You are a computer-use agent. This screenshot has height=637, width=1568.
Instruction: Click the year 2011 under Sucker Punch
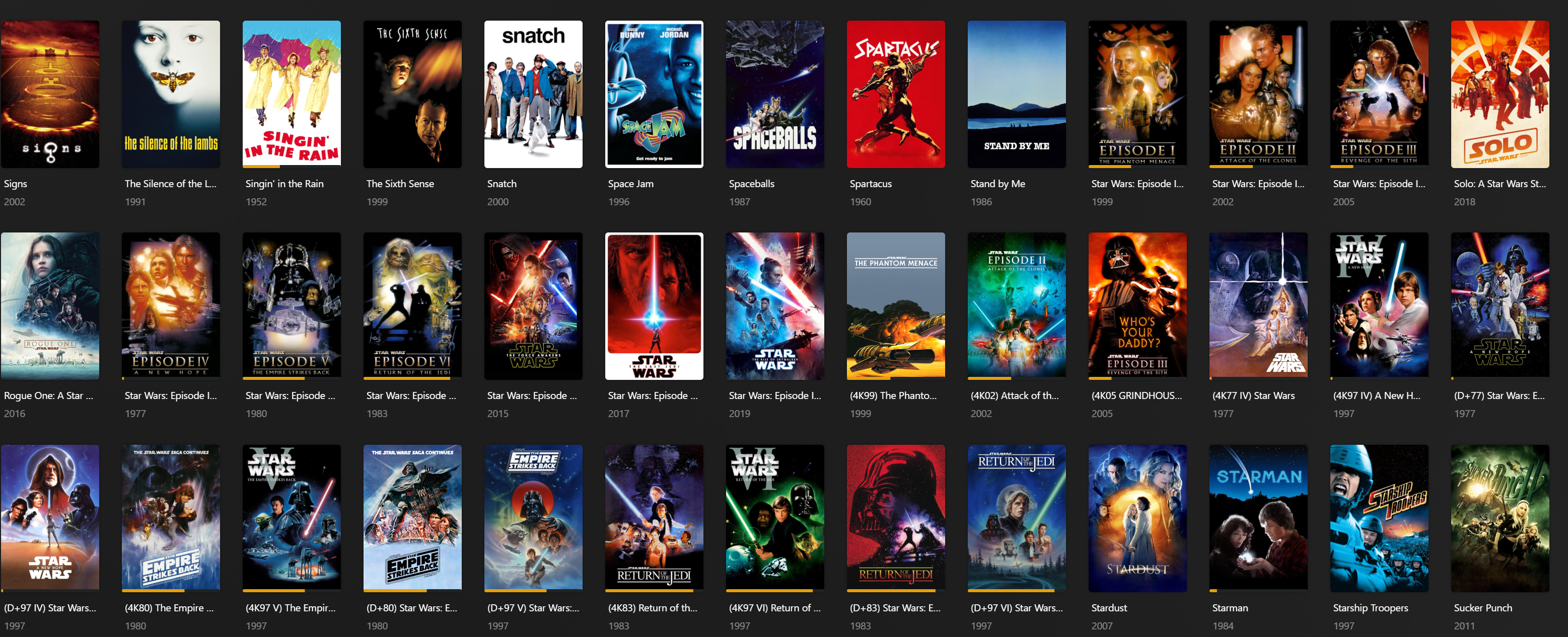[x=1464, y=625]
